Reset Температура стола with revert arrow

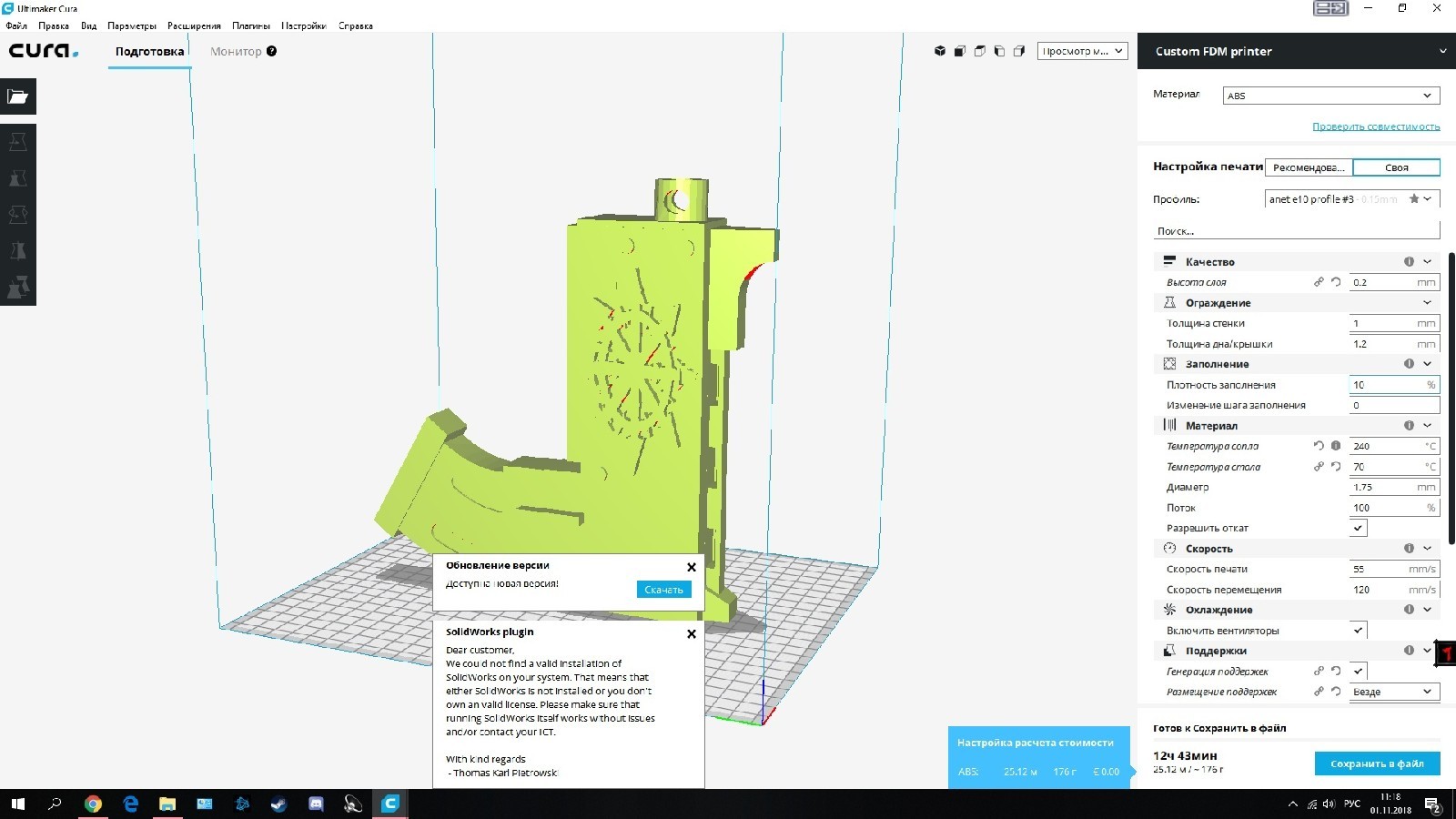pos(1336,467)
